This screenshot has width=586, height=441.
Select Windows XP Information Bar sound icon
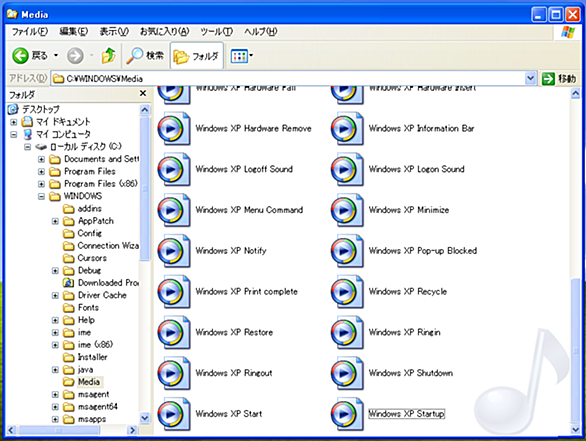tap(347, 129)
